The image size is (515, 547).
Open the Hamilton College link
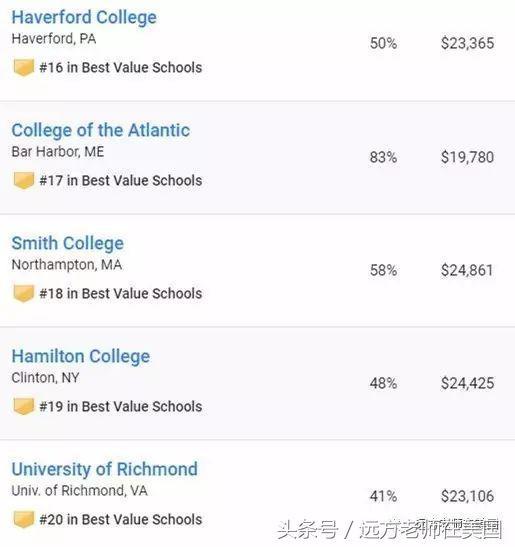tap(81, 357)
